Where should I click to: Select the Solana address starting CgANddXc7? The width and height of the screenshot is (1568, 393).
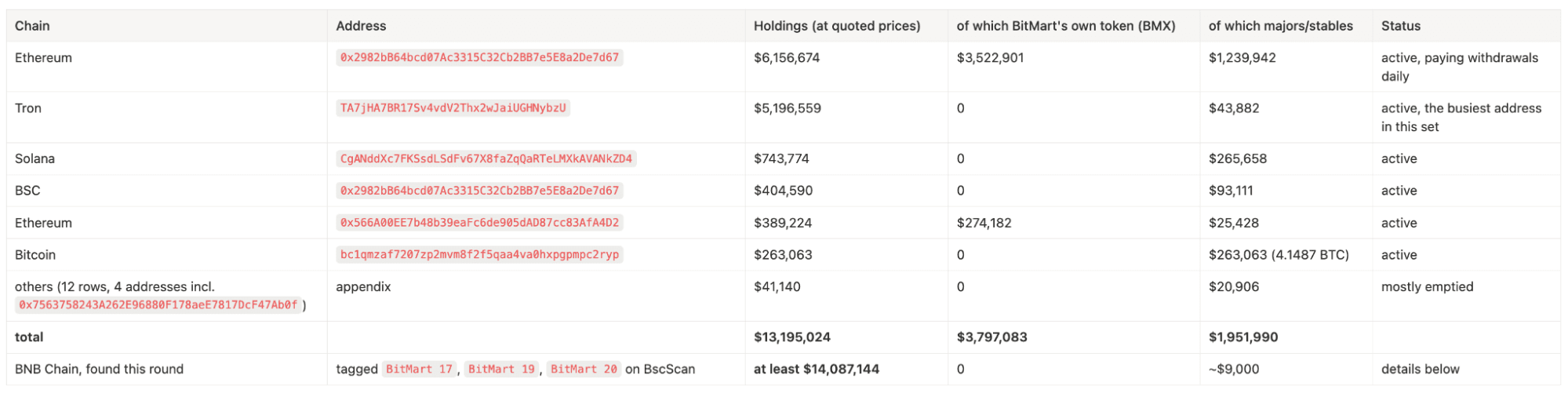tap(486, 158)
